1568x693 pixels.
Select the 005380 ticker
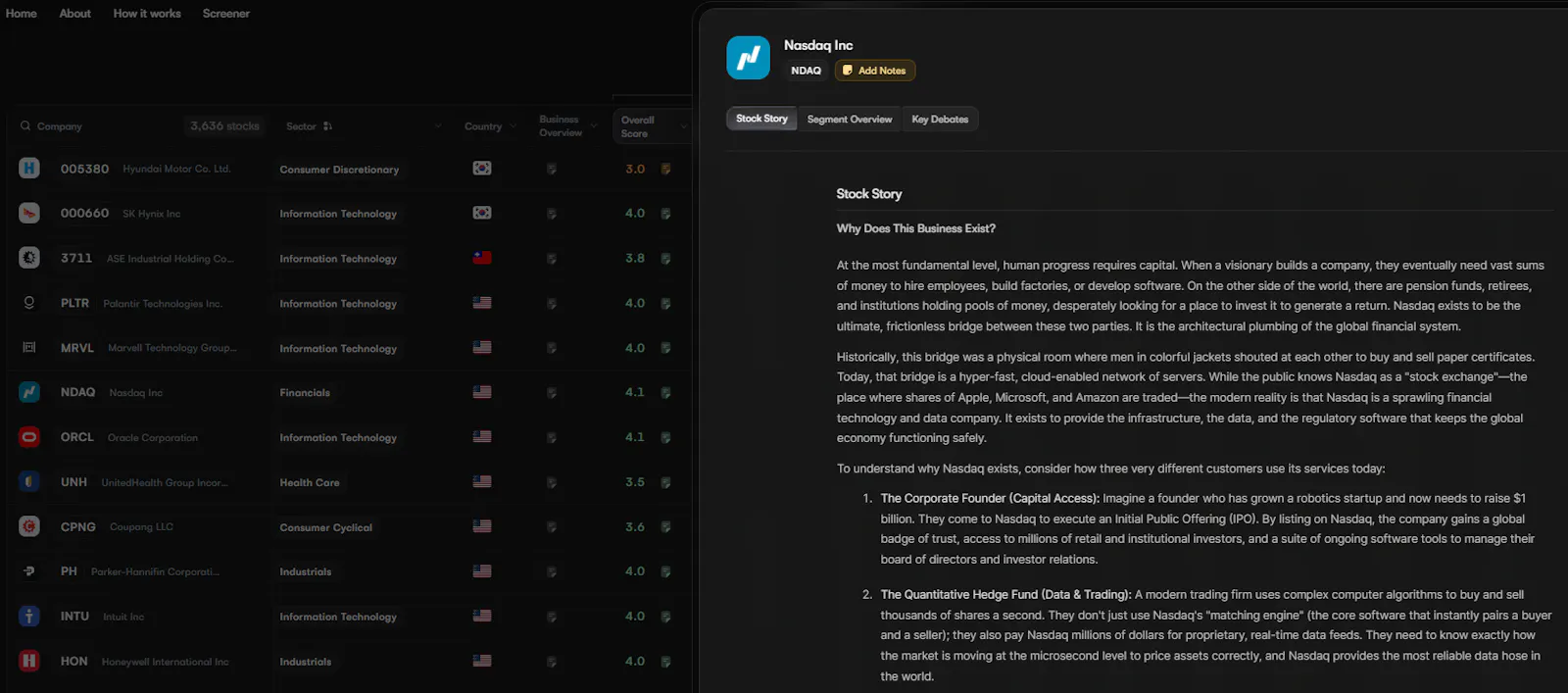click(84, 169)
